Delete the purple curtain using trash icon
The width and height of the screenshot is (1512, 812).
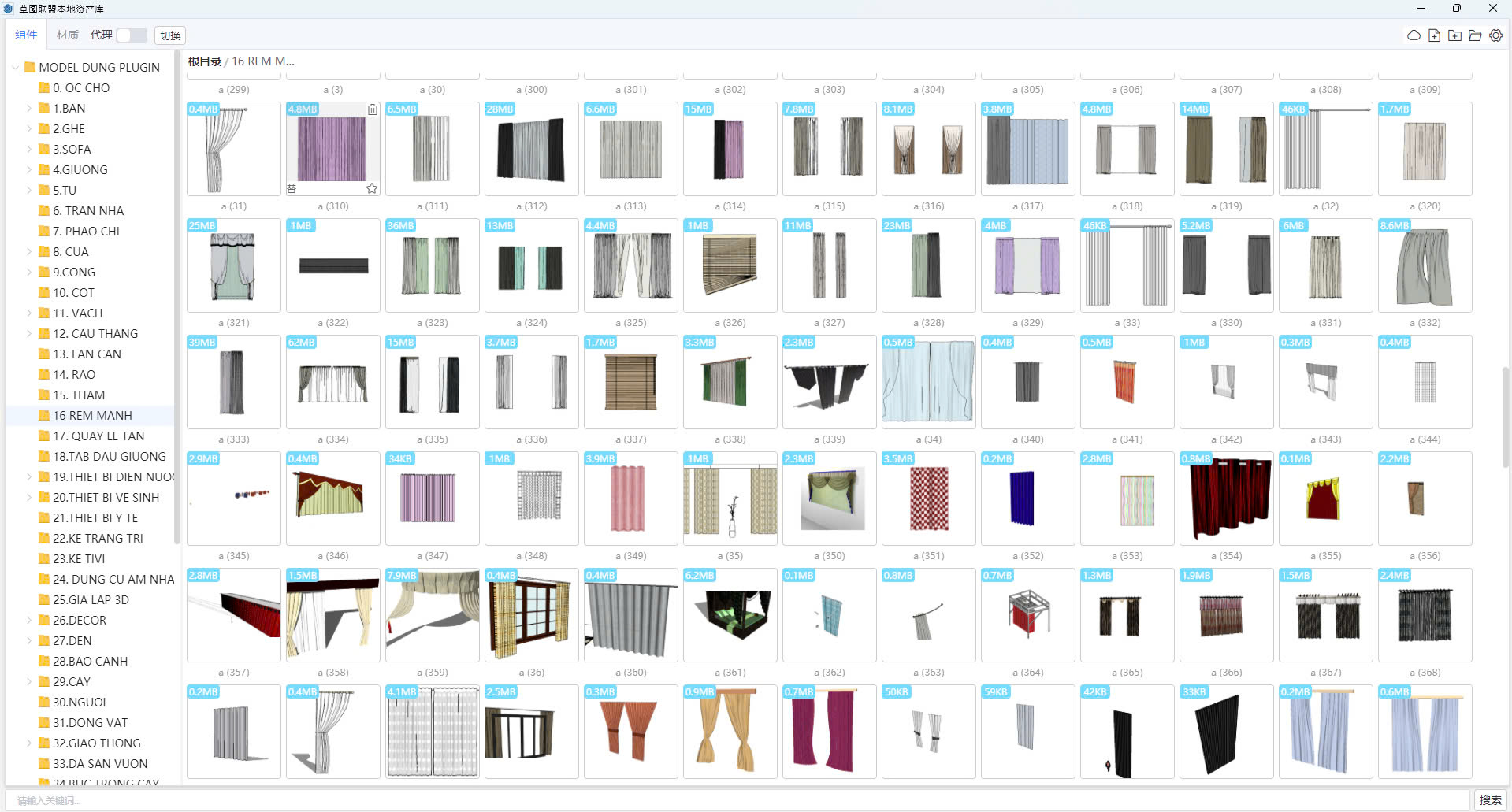click(372, 109)
